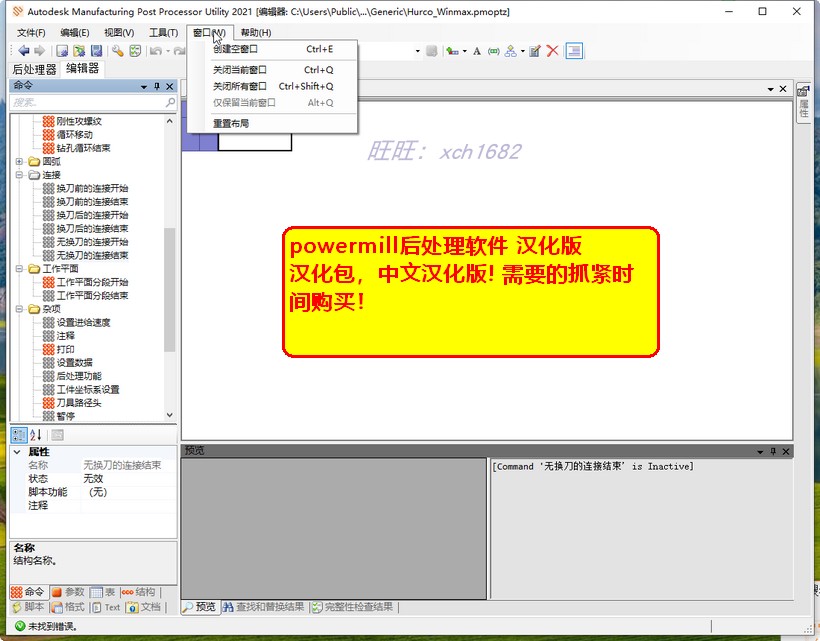Click the command tree vertical scrollbar thumb
This screenshot has width=820, height=641.
(x=169, y=290)
